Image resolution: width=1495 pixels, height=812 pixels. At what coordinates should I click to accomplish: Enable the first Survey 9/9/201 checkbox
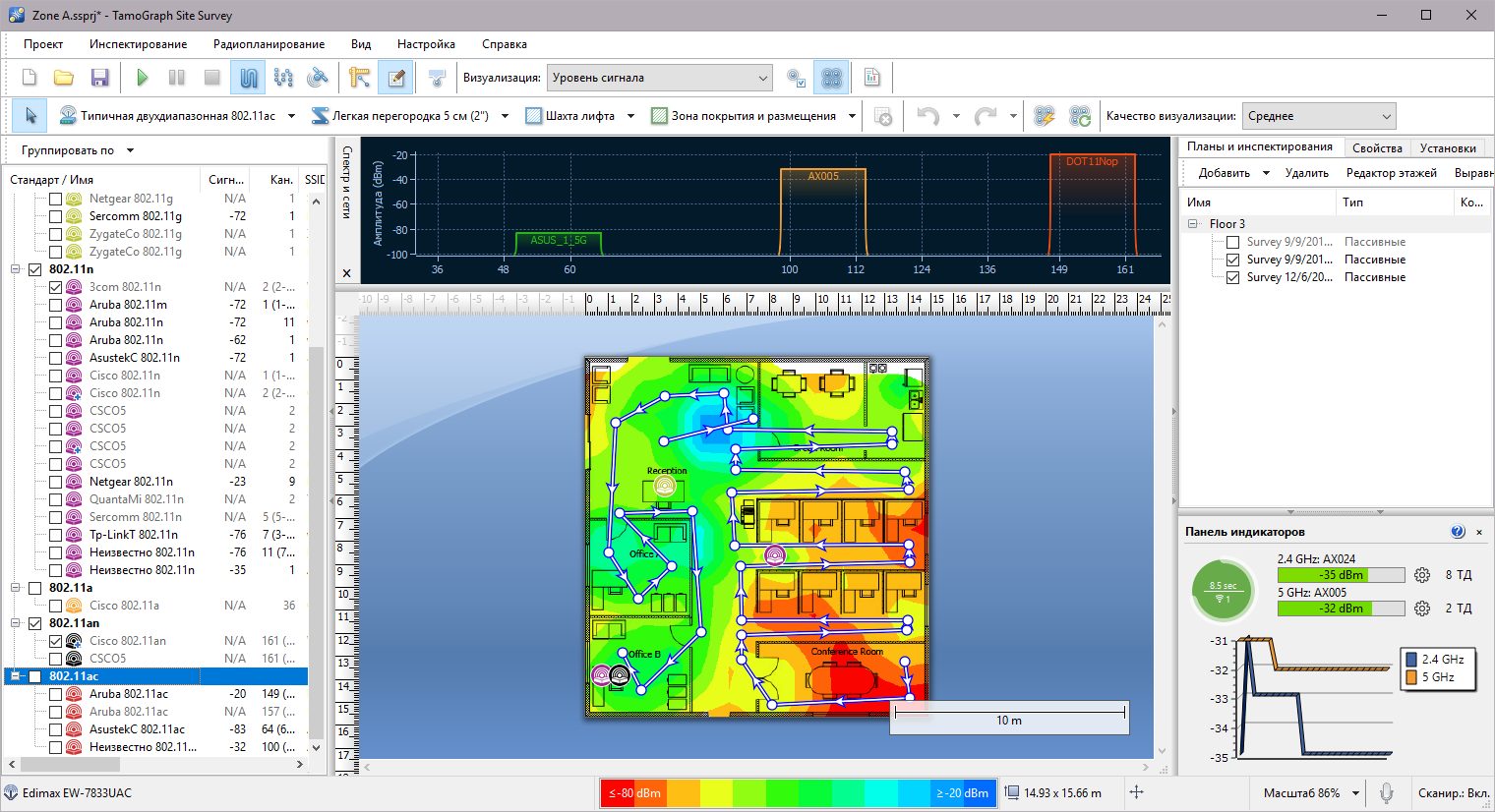coord(1232,242)
